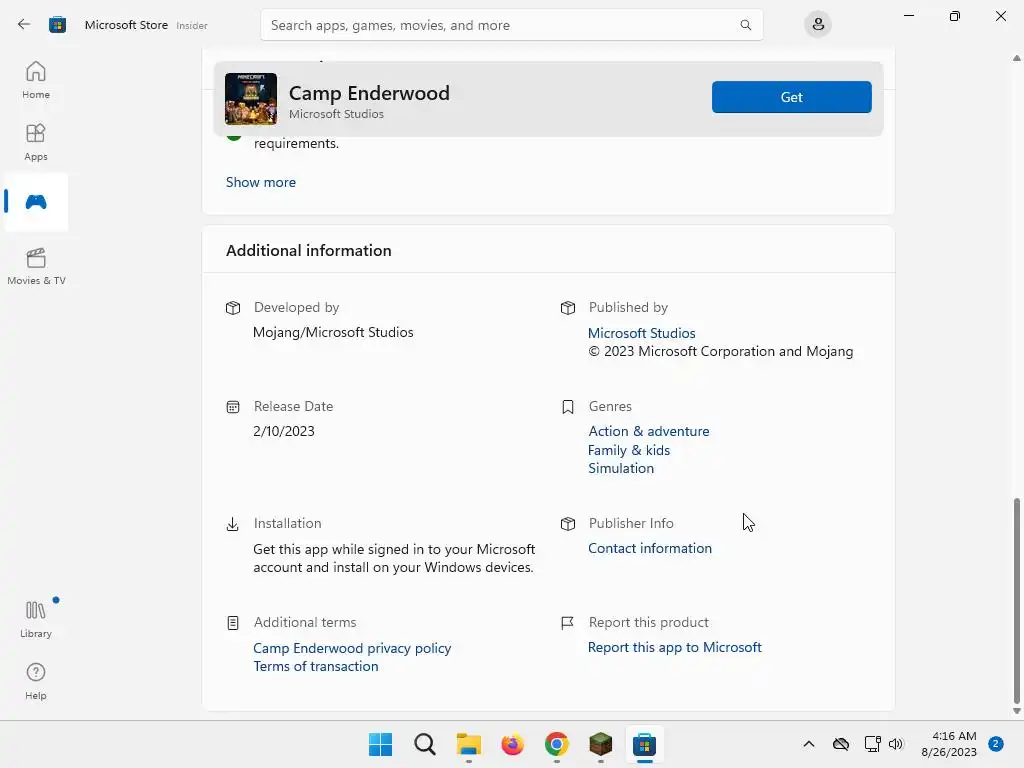Viewport: 1024px width, 768px height.
Task: Click the 'Mojang/Microsoft Studios' developer text
Action: coord(333,332)
